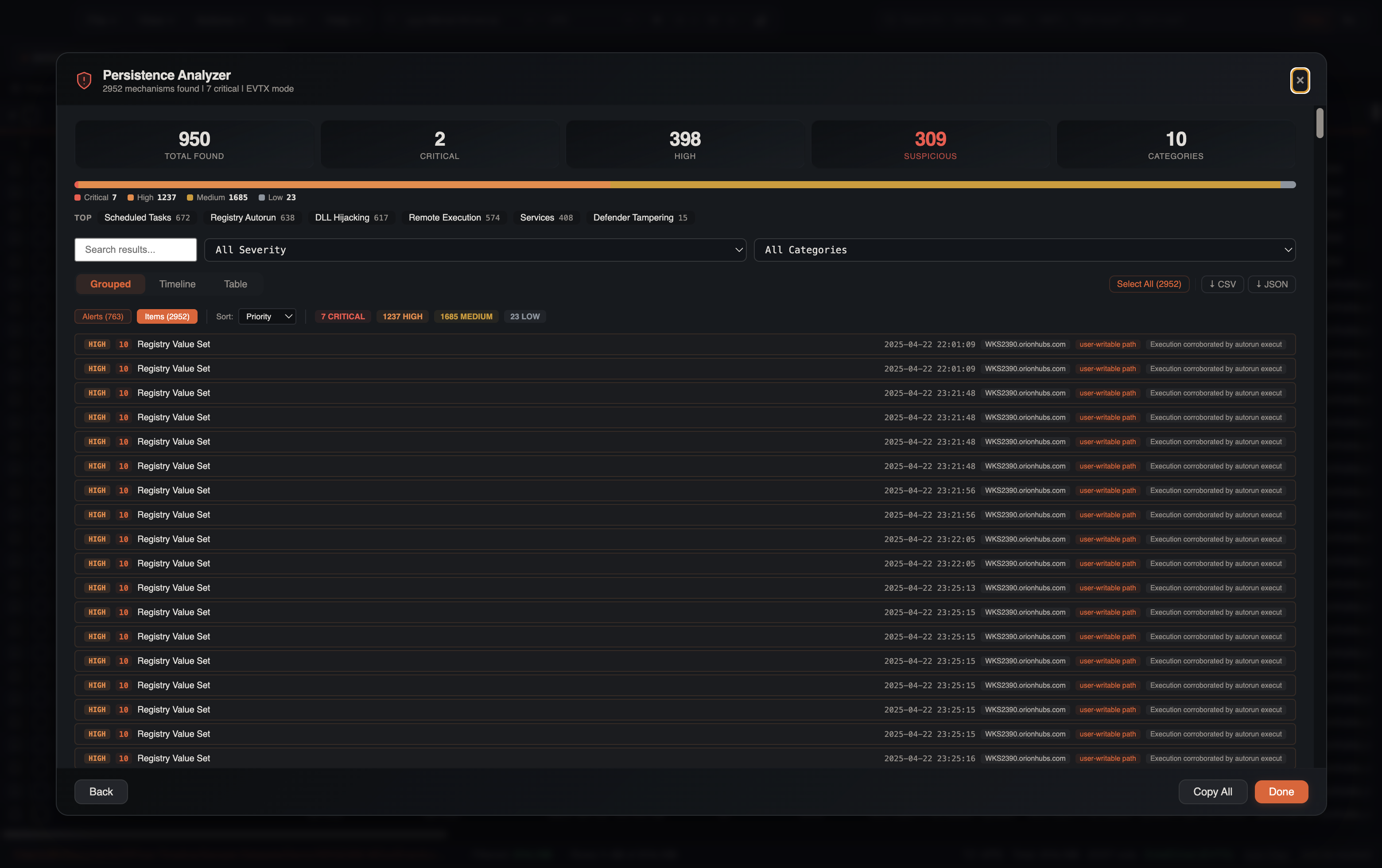Viewport: 1382px width, 868px height.
Task: Click the 2 CRITICAL stat card
Action: click(x=439, y=144)
